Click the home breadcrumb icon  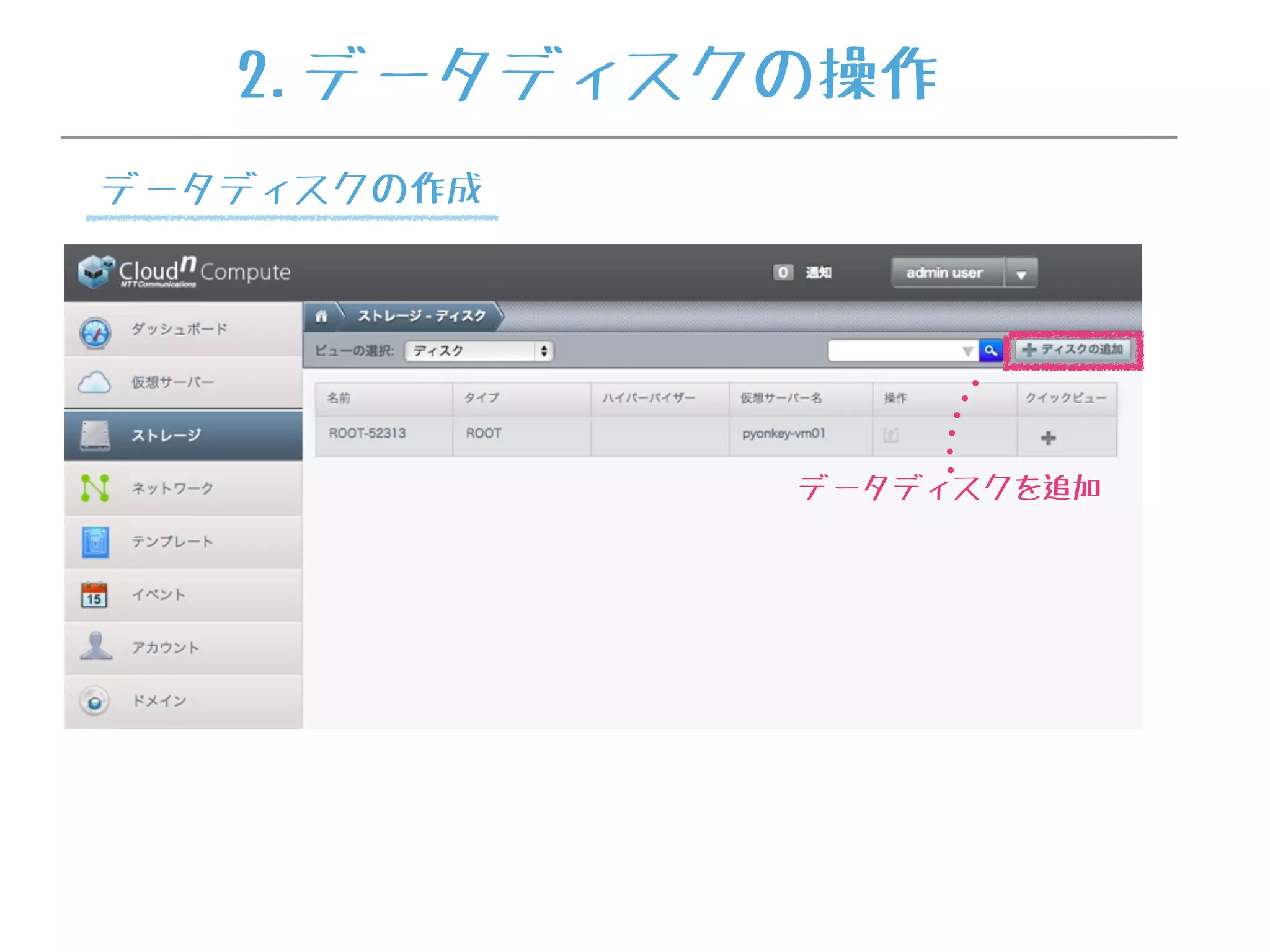[x=321, y=316]
